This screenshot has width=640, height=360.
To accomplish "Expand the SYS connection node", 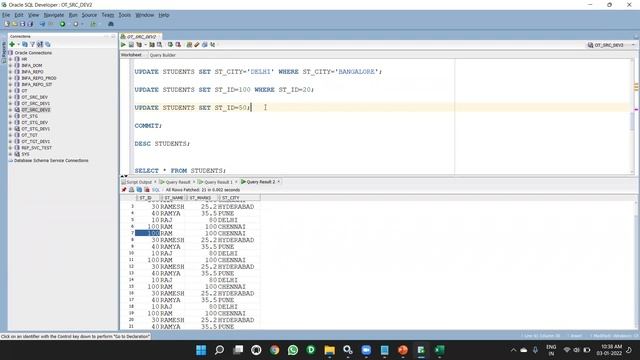I will (x=11, y=154).
